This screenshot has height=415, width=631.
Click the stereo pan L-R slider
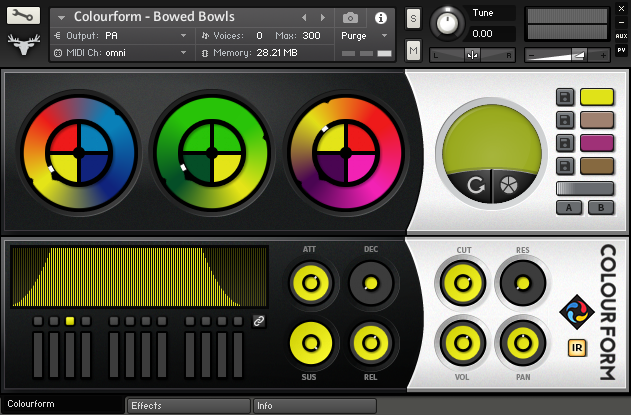click(x=472, y=55)
